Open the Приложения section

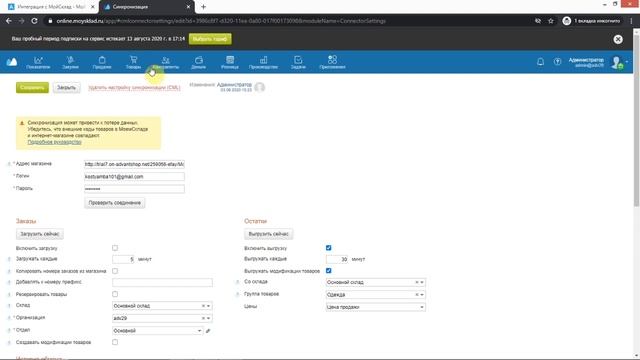pos(332,62)
